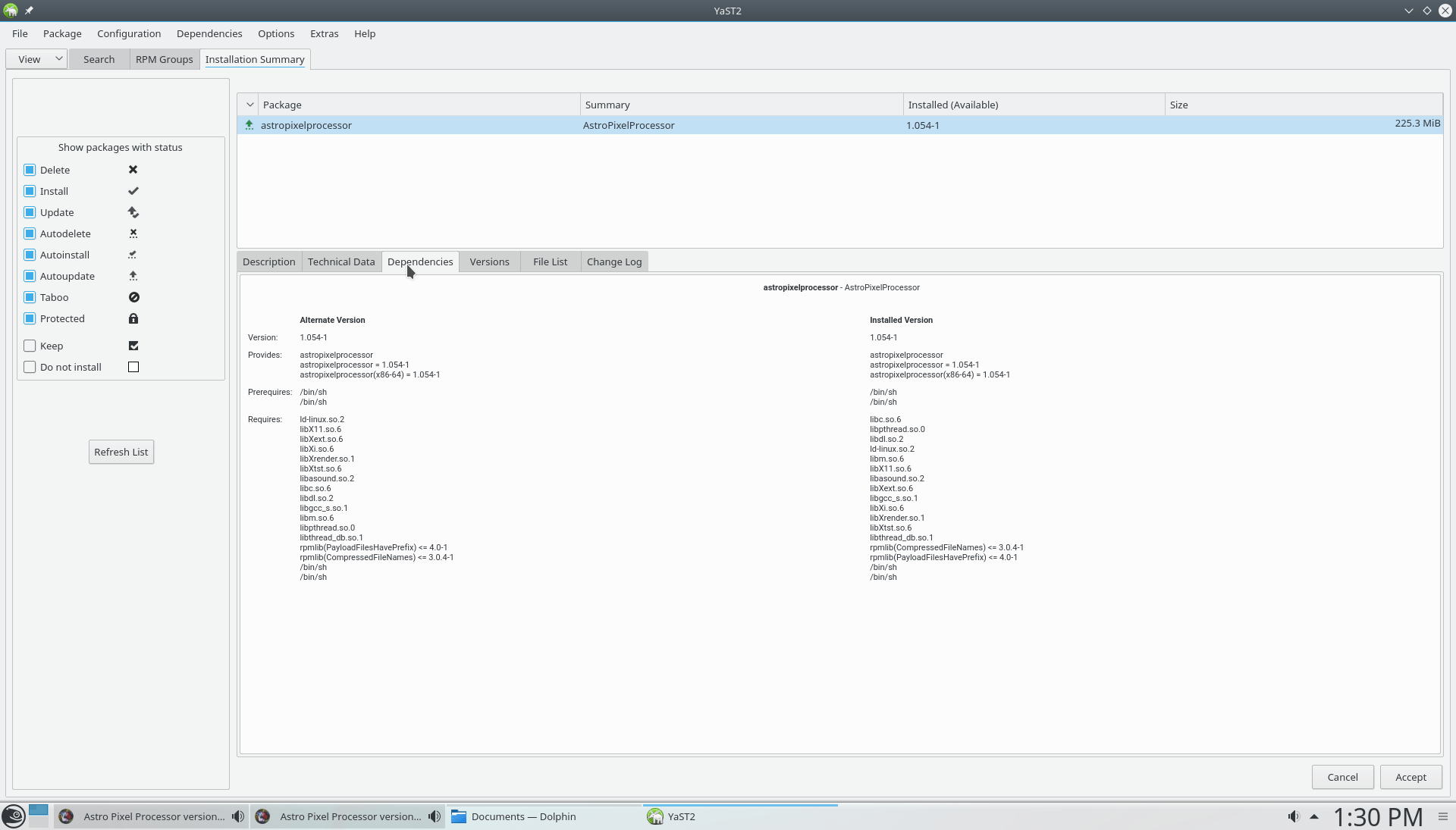Click the Accept button

[x=1411, y=777]
